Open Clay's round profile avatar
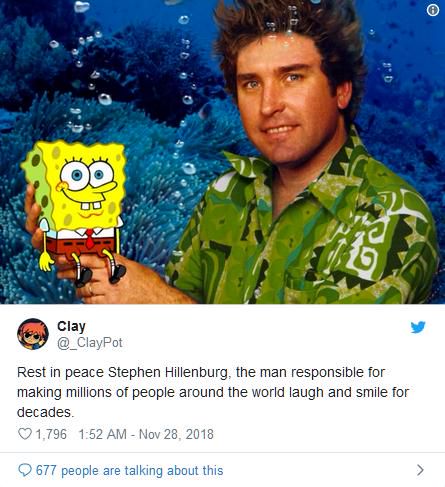Viewport: 445px width, 487px height. pos(33,334)
